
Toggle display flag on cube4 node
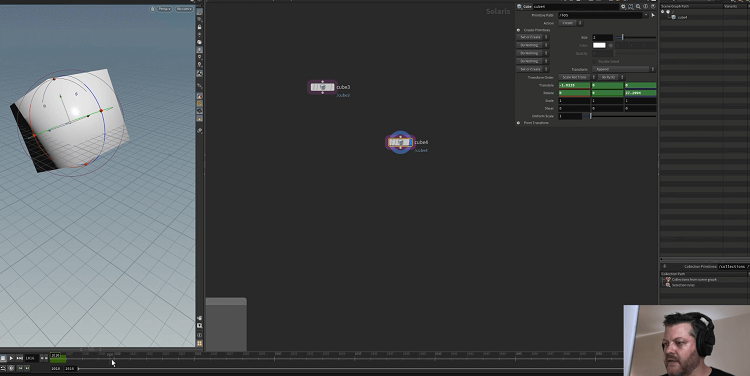point(409,143)
